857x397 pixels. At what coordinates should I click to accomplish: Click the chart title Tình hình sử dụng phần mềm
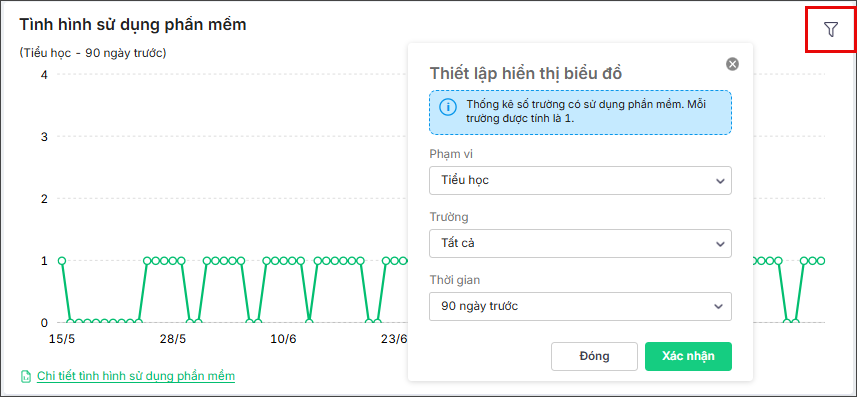(133, 25)
